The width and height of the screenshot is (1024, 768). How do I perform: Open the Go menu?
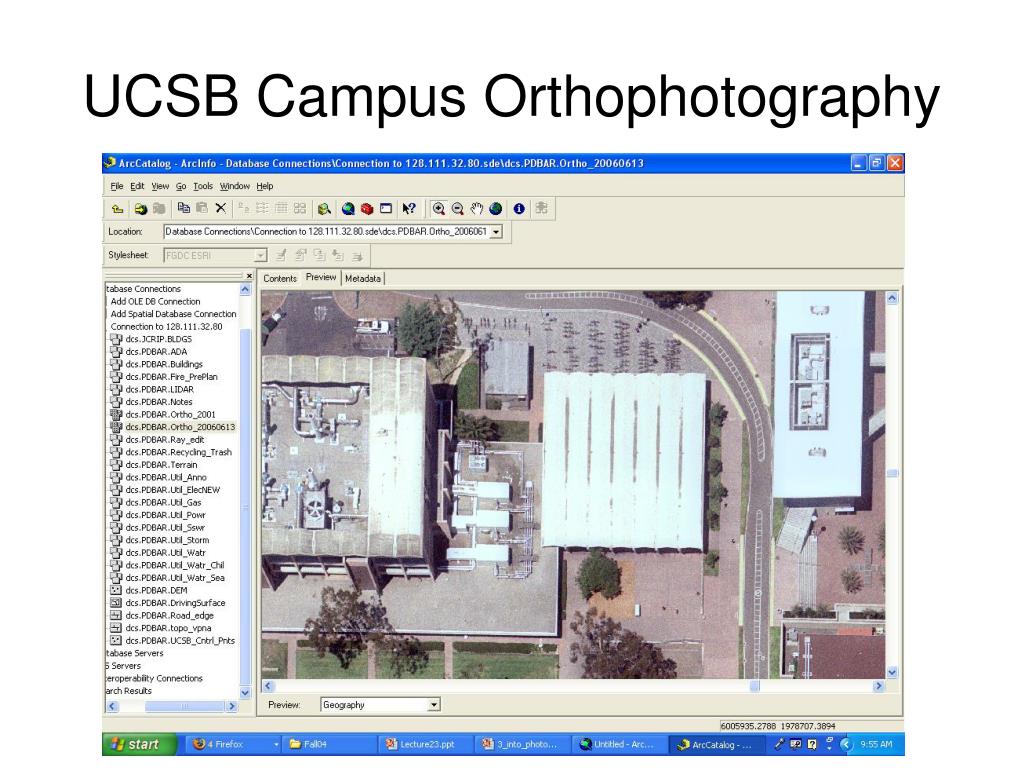click(x=181, y=186)
